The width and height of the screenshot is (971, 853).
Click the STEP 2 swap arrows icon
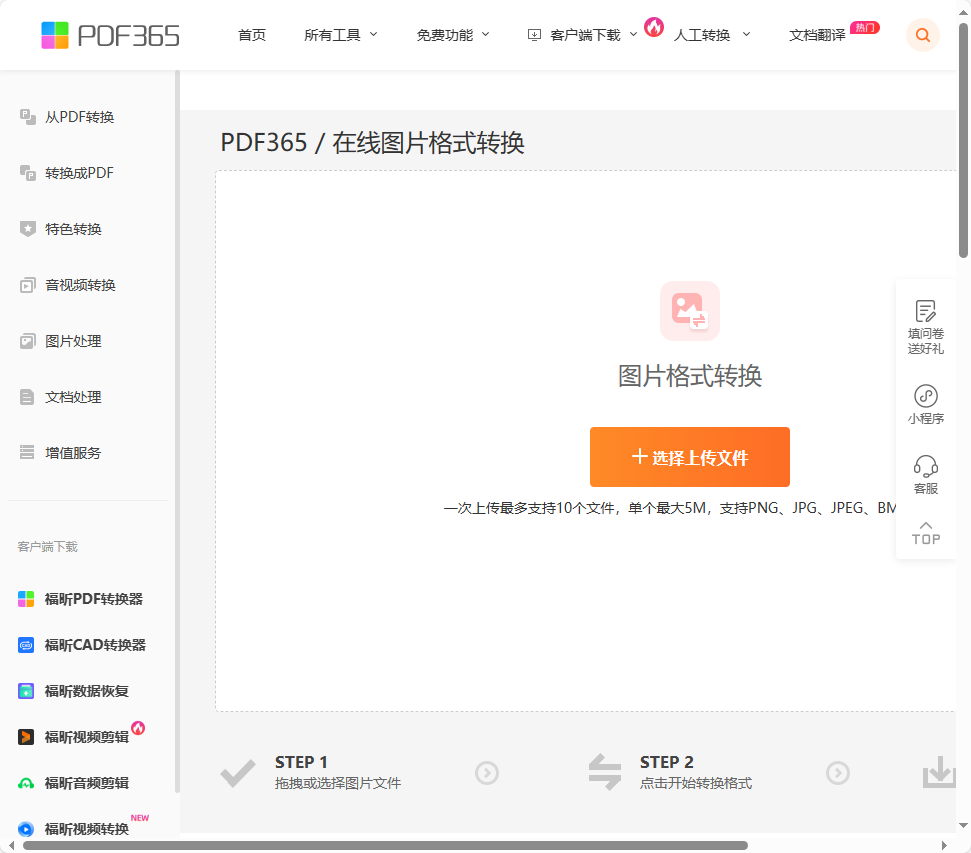pyautogui.click(x=605, y=772)
